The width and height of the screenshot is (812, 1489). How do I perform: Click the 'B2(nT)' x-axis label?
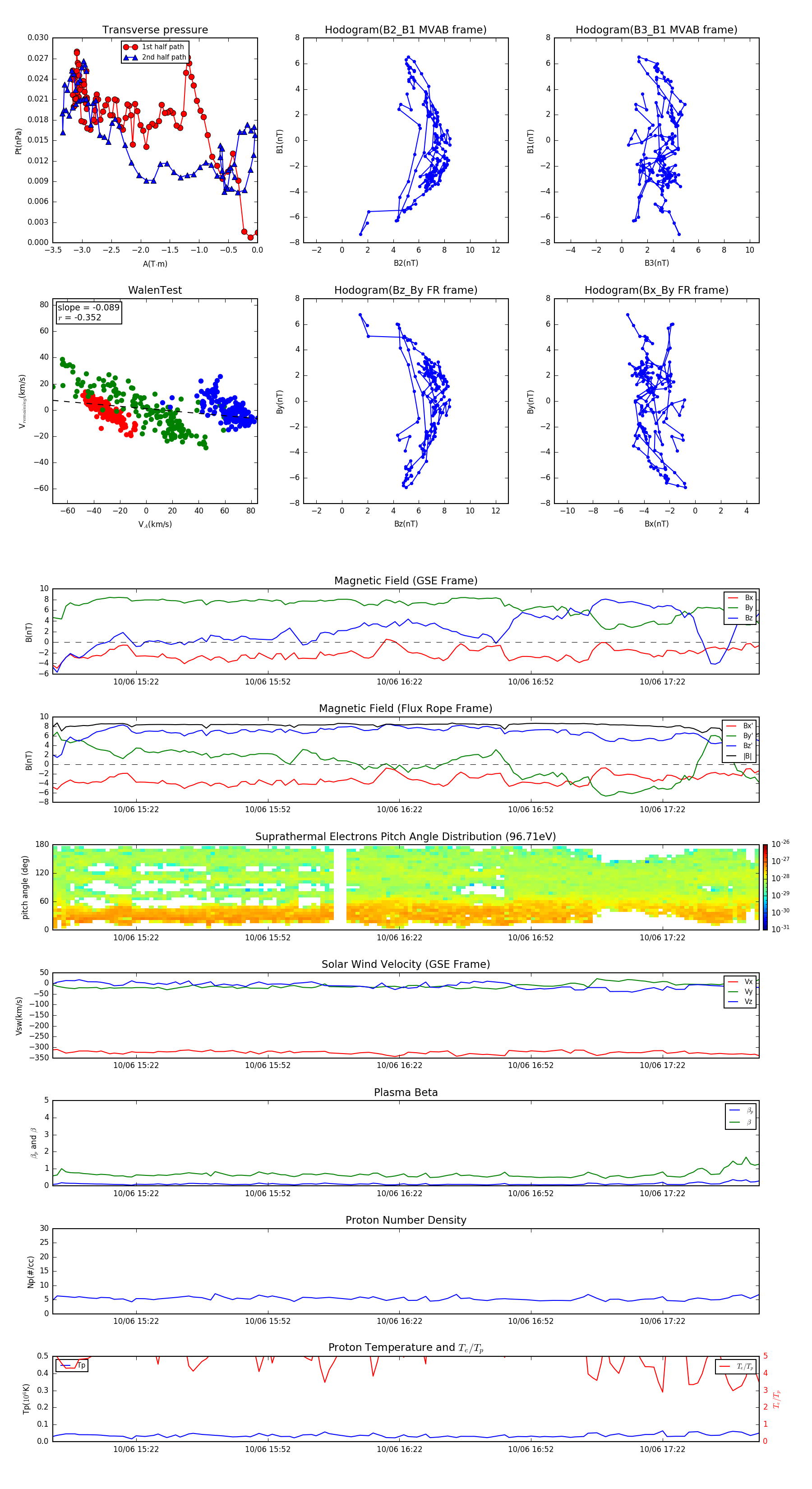406,263
